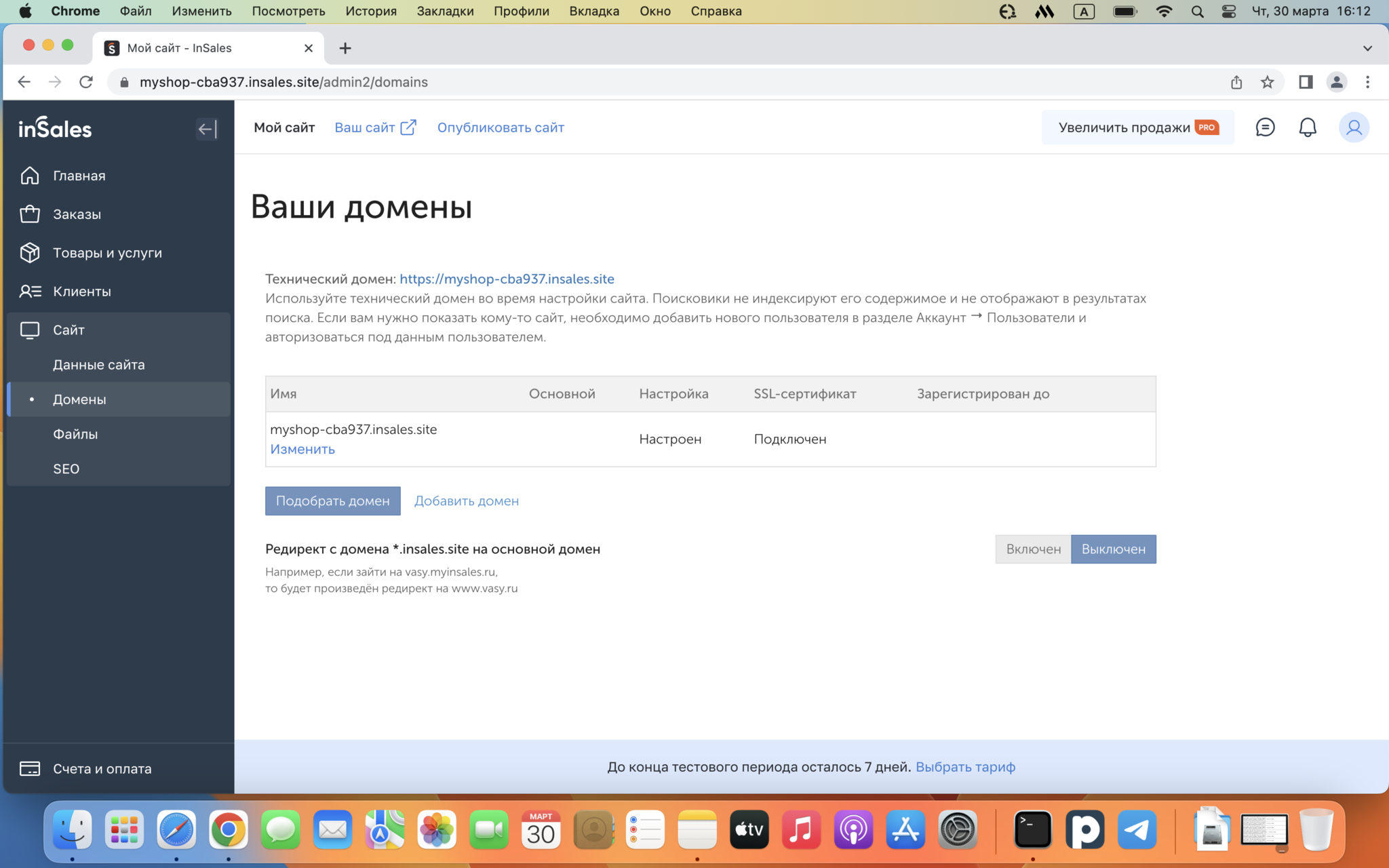Click the Добавить домен link

(x=466, y=501)
